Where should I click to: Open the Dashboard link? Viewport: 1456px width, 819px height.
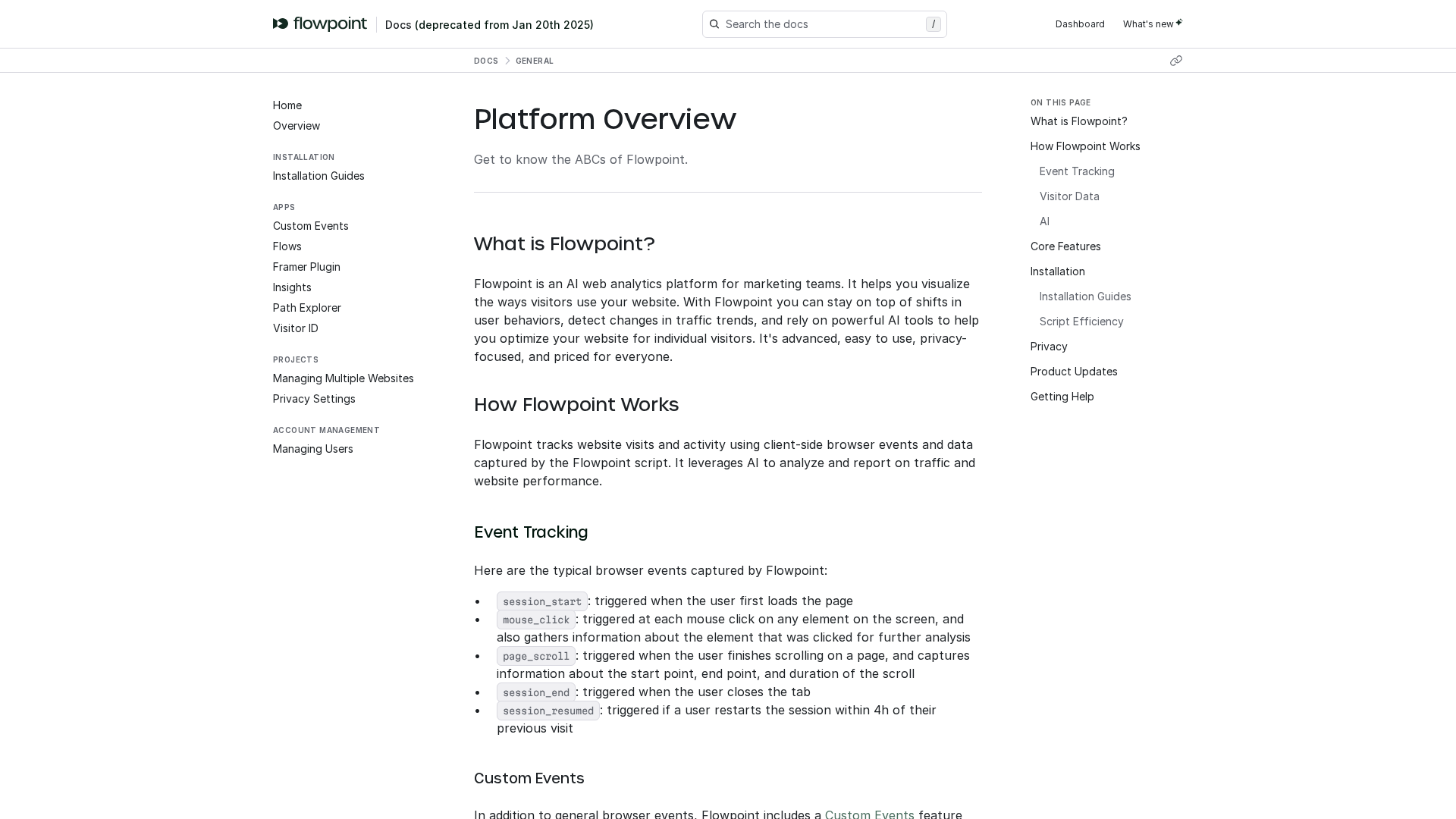[1079, 24]
